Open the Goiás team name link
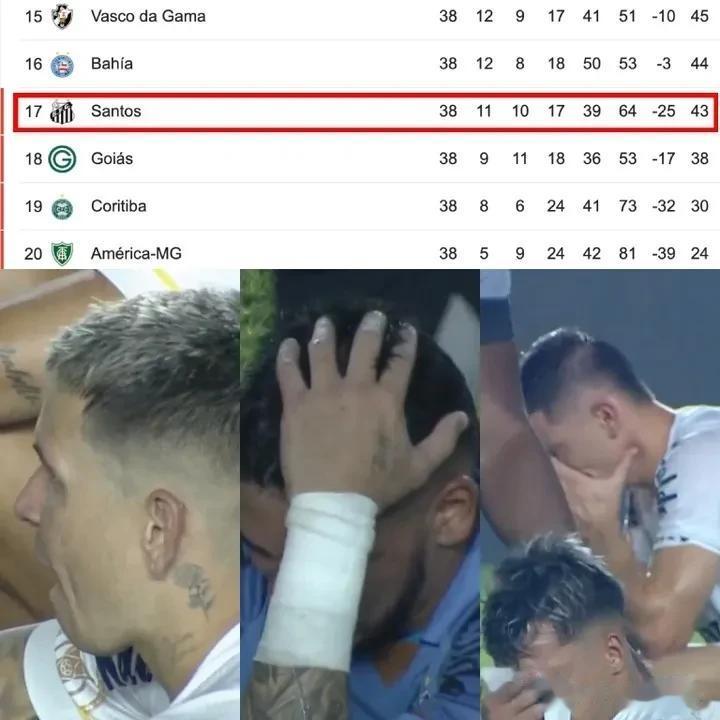 [x=112, y=158]
